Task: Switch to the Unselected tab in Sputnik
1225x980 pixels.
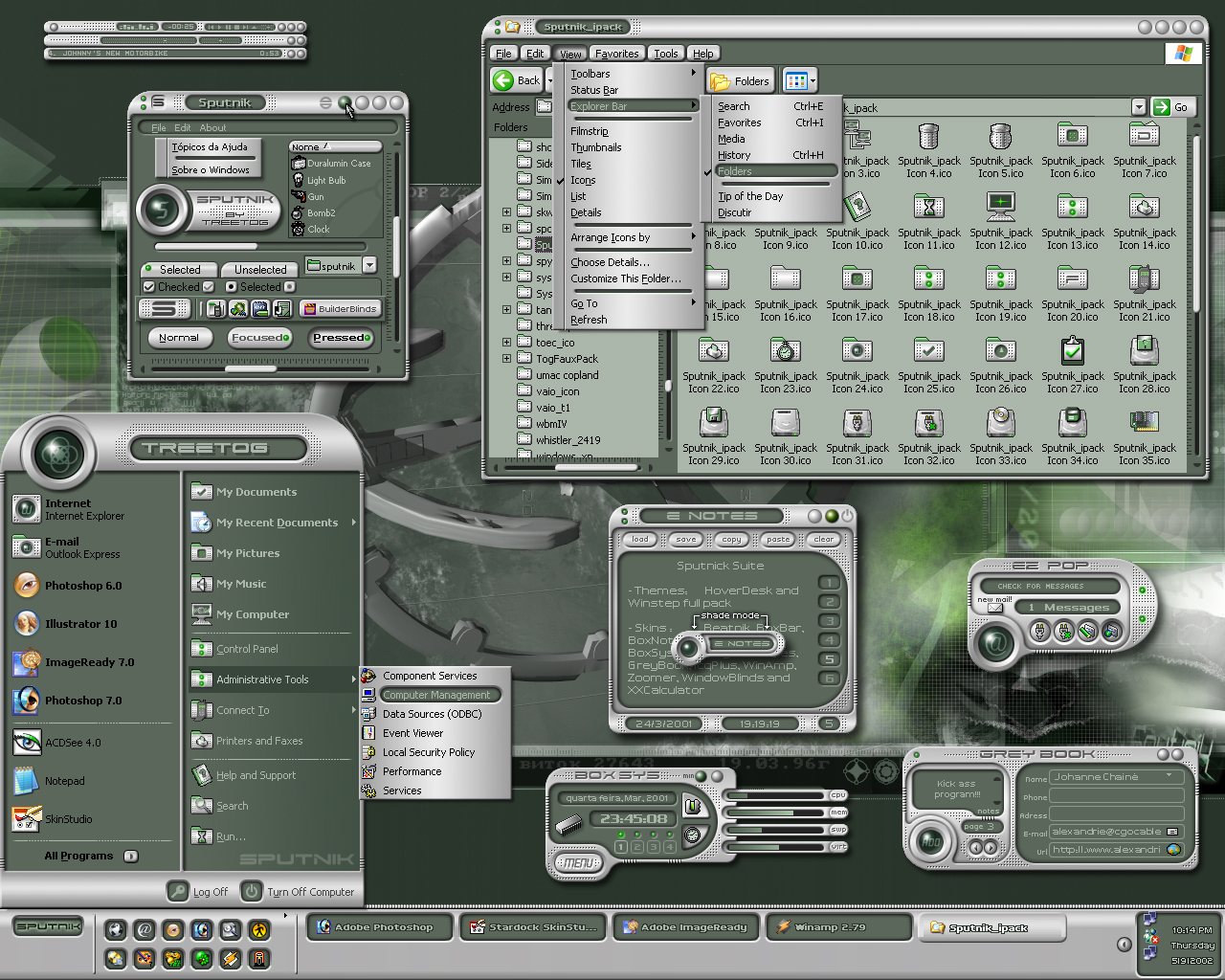Action: coord(260,270)
